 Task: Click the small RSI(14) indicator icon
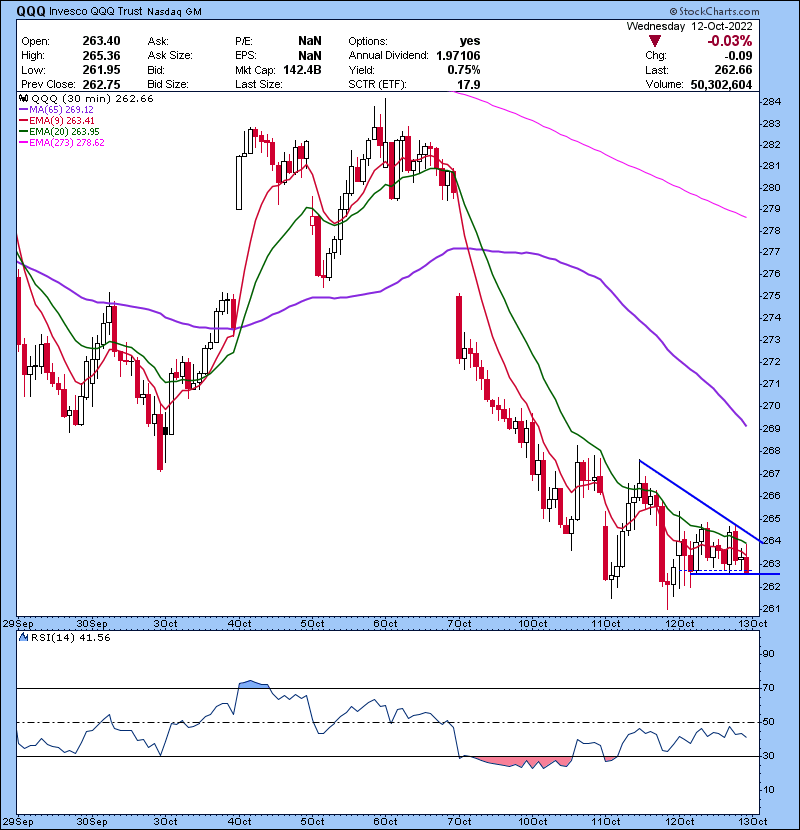pyautogui.click(x=24, y=637)
